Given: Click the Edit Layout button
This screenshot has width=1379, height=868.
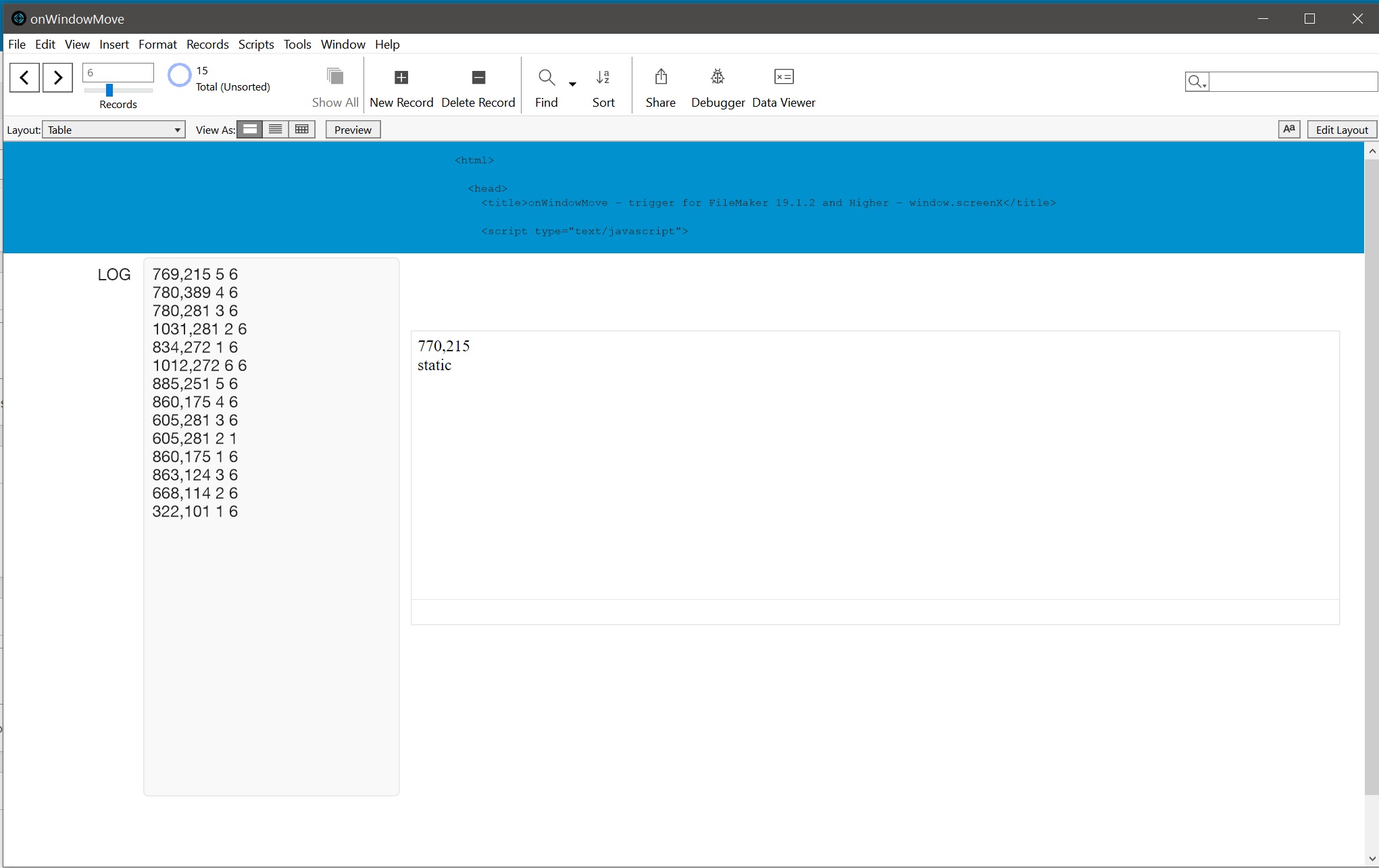Looking at the screenshot, I should (x=1342, y=130).
